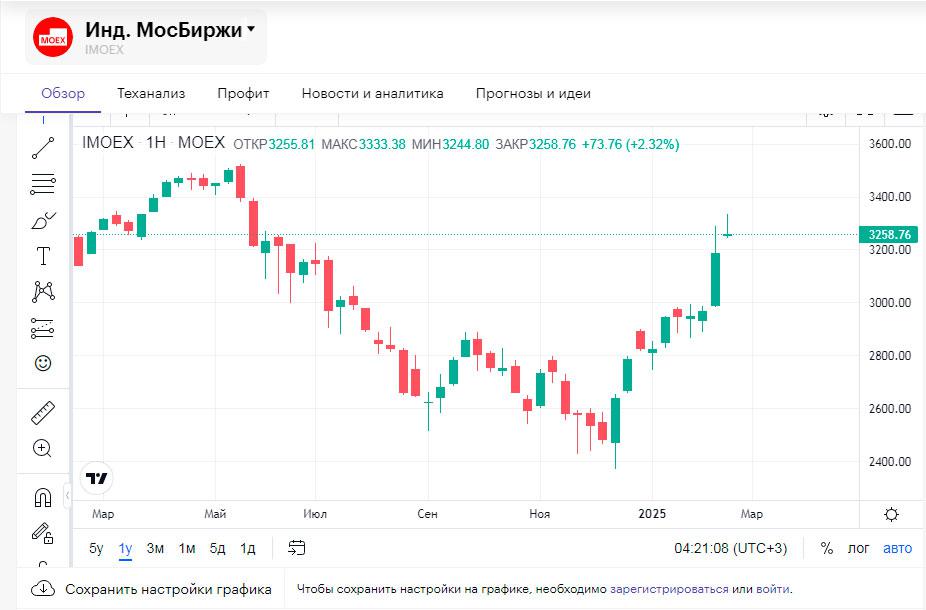The height and width of the screenshot is (610, 926).
Task: Expand the Инд. МосБиржи instrument dropdown
Action: coord(251,30)
